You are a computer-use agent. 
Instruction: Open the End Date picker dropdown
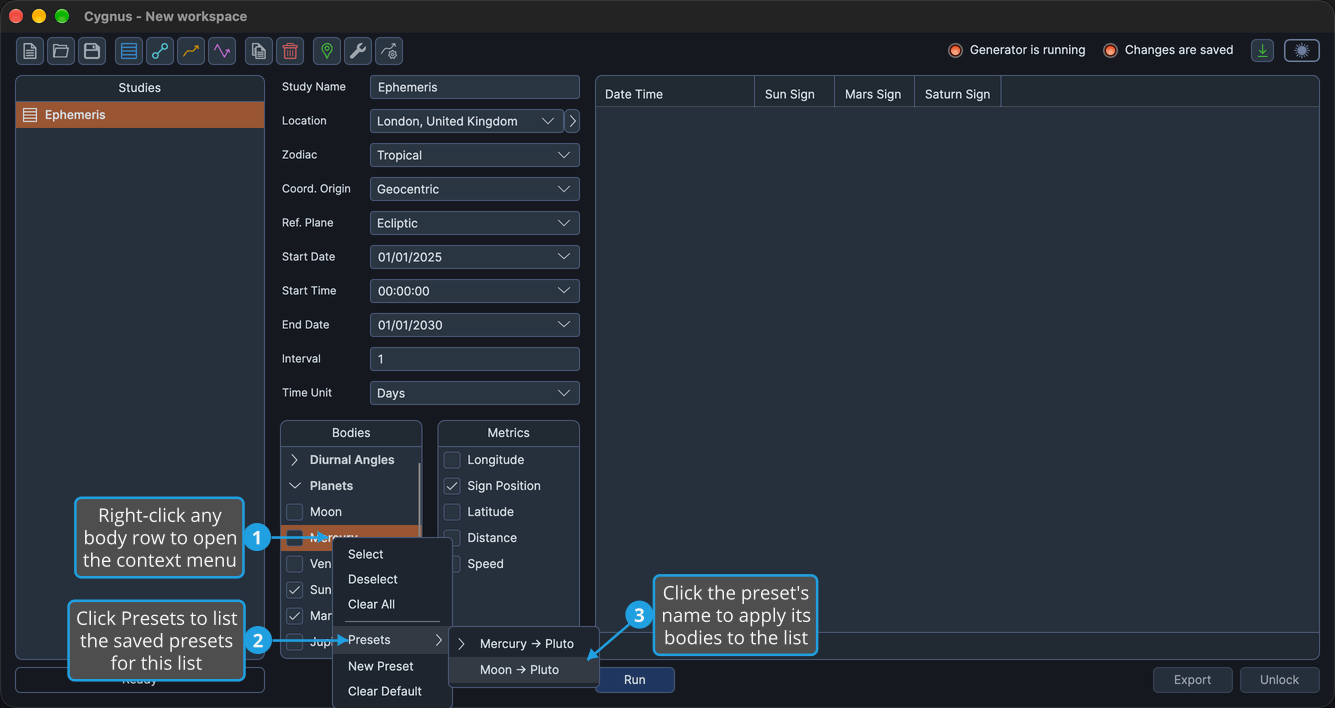pyautogui.click(x=475, y=325)
